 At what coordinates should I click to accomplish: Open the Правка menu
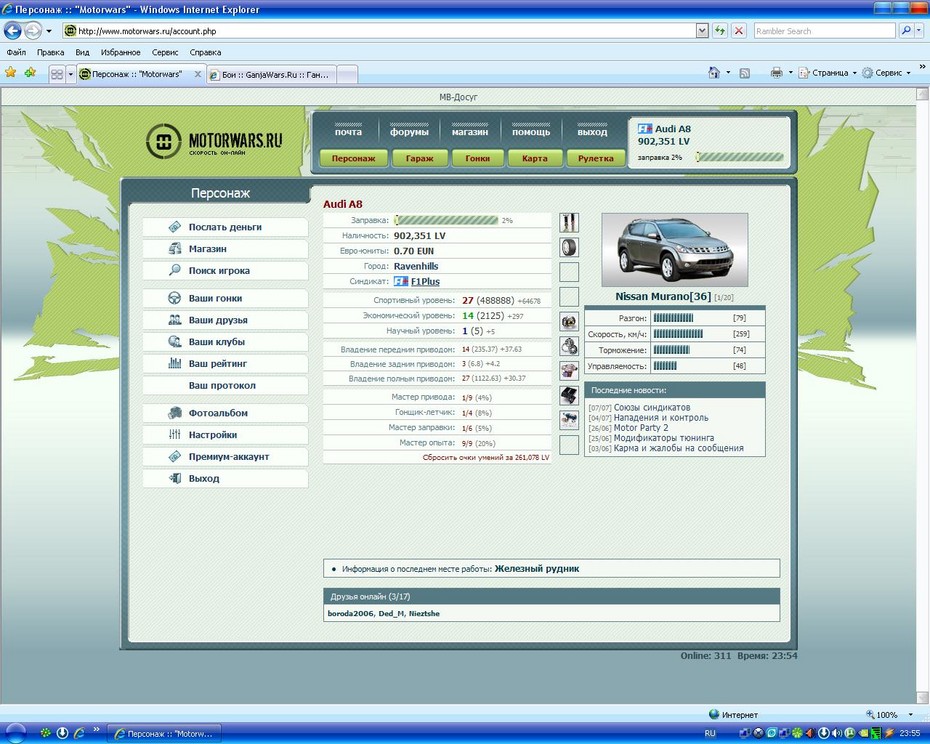[50, 52]
